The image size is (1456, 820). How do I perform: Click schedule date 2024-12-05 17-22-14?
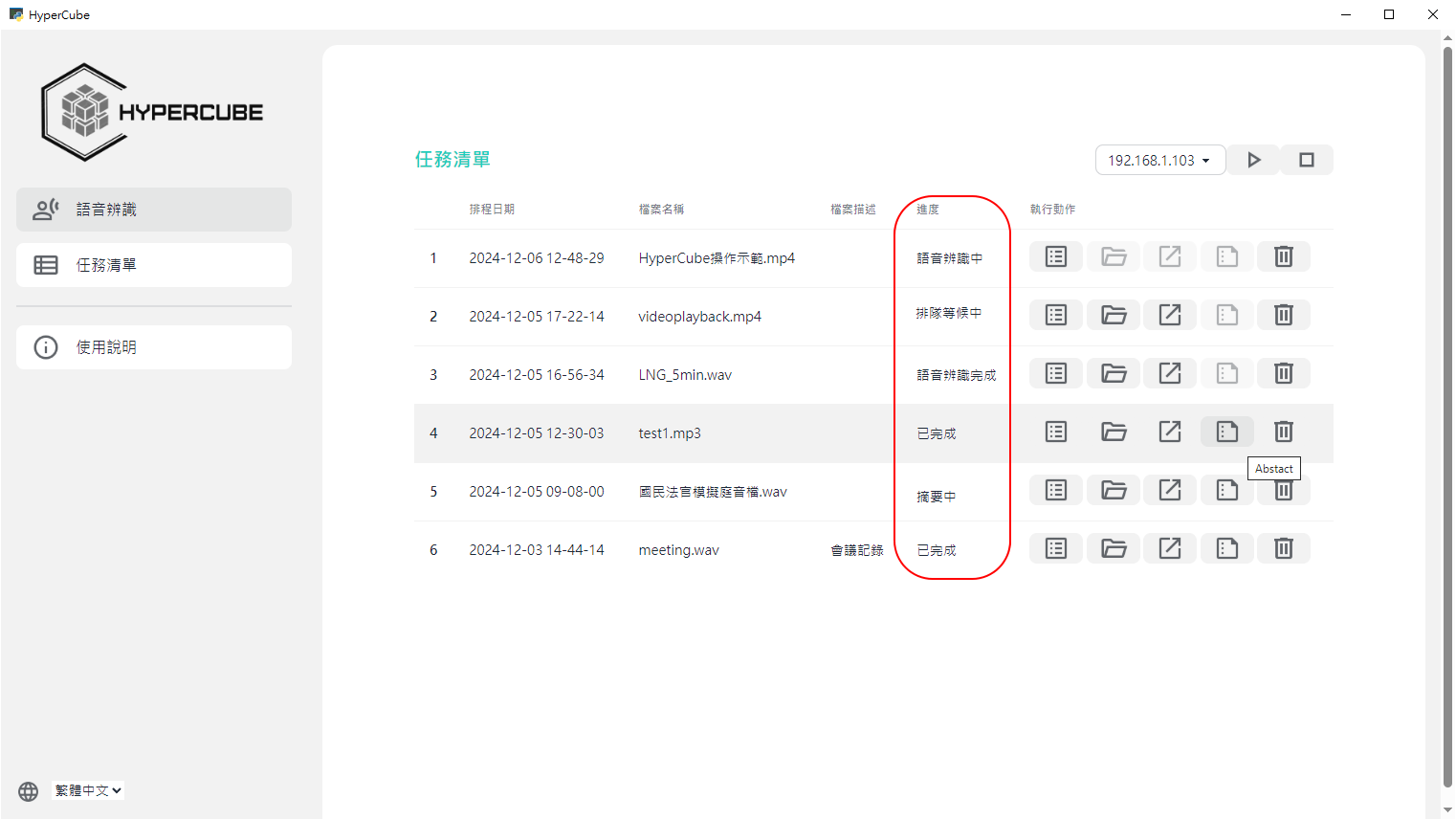pos(537,317)
